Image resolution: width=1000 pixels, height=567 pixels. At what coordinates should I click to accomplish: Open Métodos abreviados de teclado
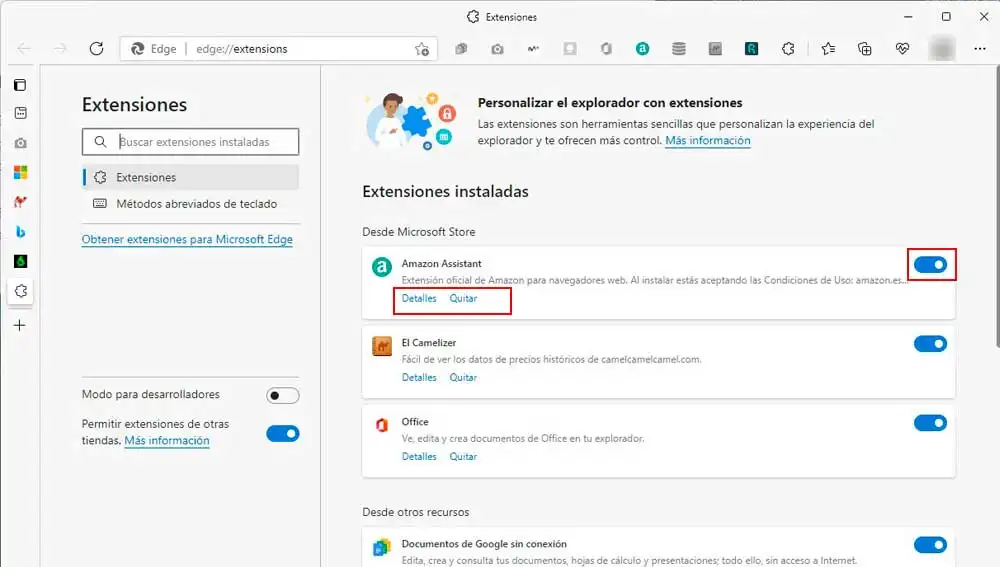[x=191, y=203]
